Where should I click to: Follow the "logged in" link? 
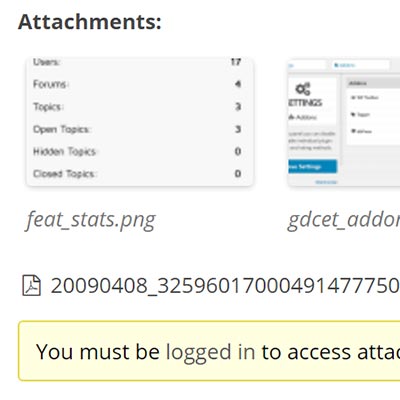210,352
